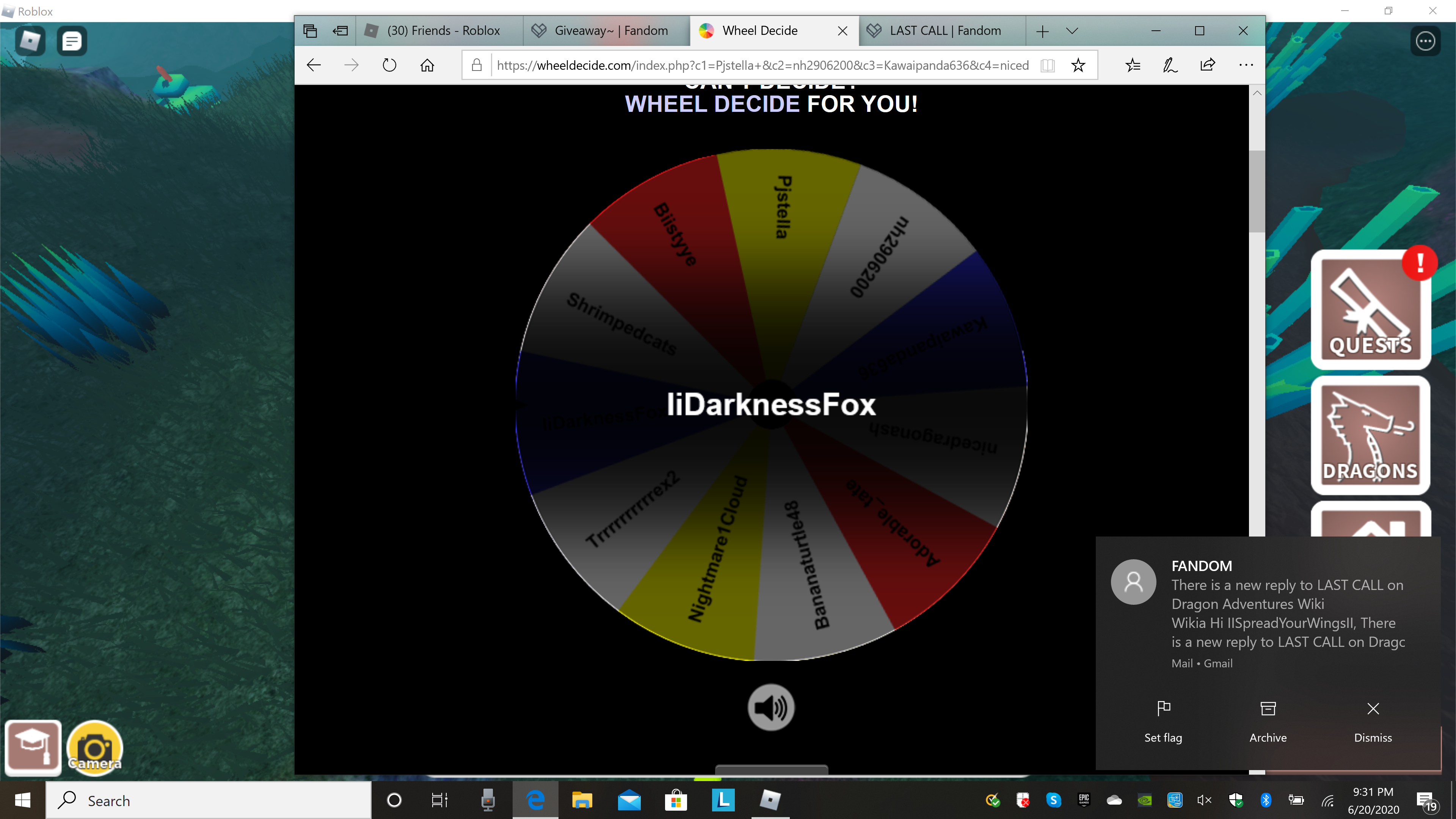This screenshot has height=819, width=1456.
Task: Open the Roblox Quests button
Action: [1370, 310]
